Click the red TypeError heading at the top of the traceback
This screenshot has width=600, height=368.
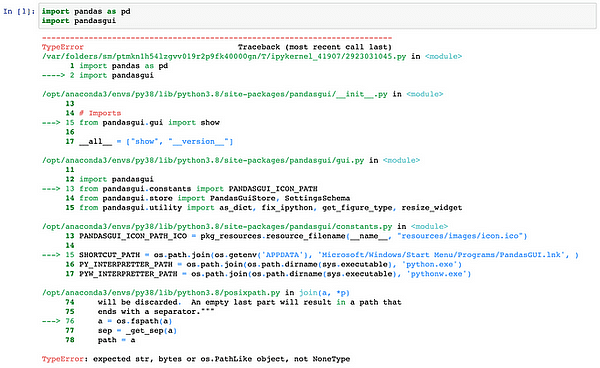62,47
